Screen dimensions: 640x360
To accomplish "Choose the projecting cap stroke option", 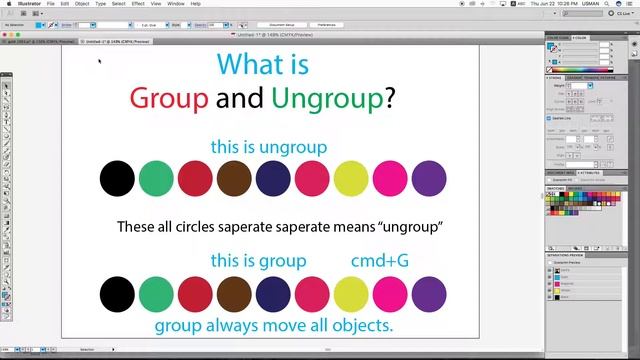I will pyautogui.click(x=581, y=93).
